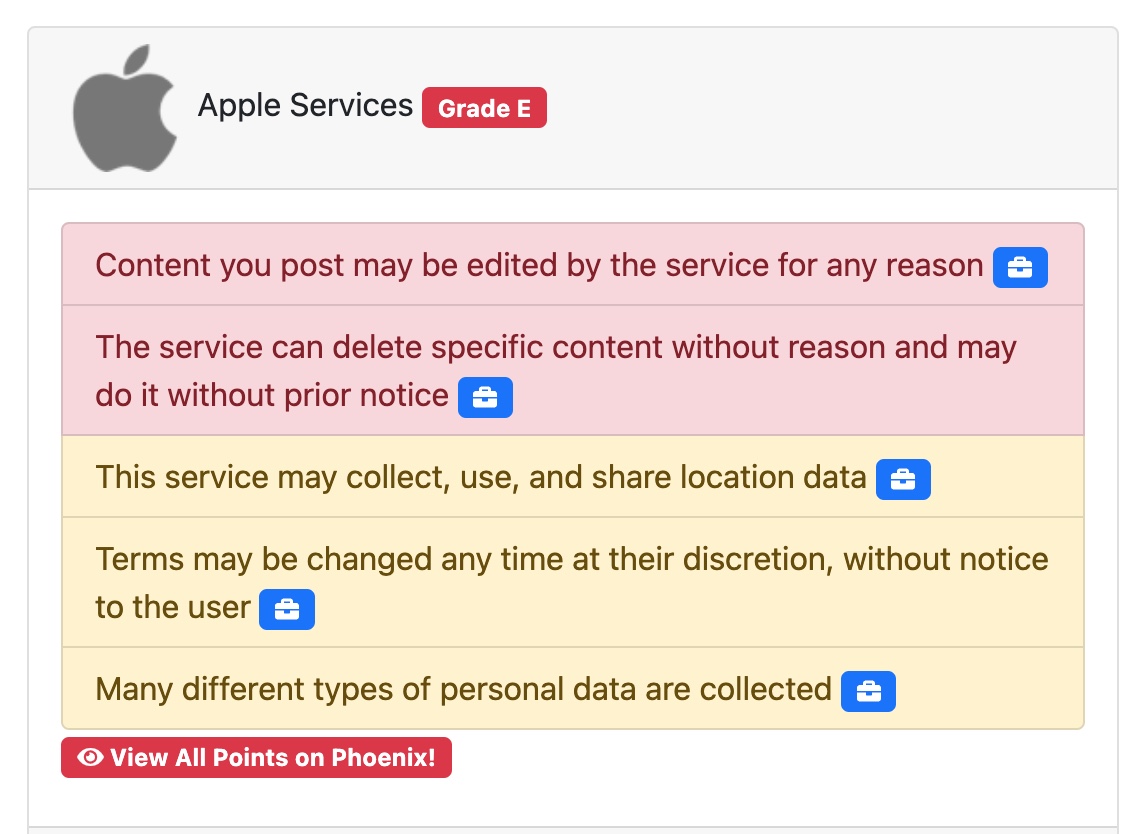Click the word 'Phoenix!' on the red button
Viewport: 1146px width, 834px height.
point(391,758)
